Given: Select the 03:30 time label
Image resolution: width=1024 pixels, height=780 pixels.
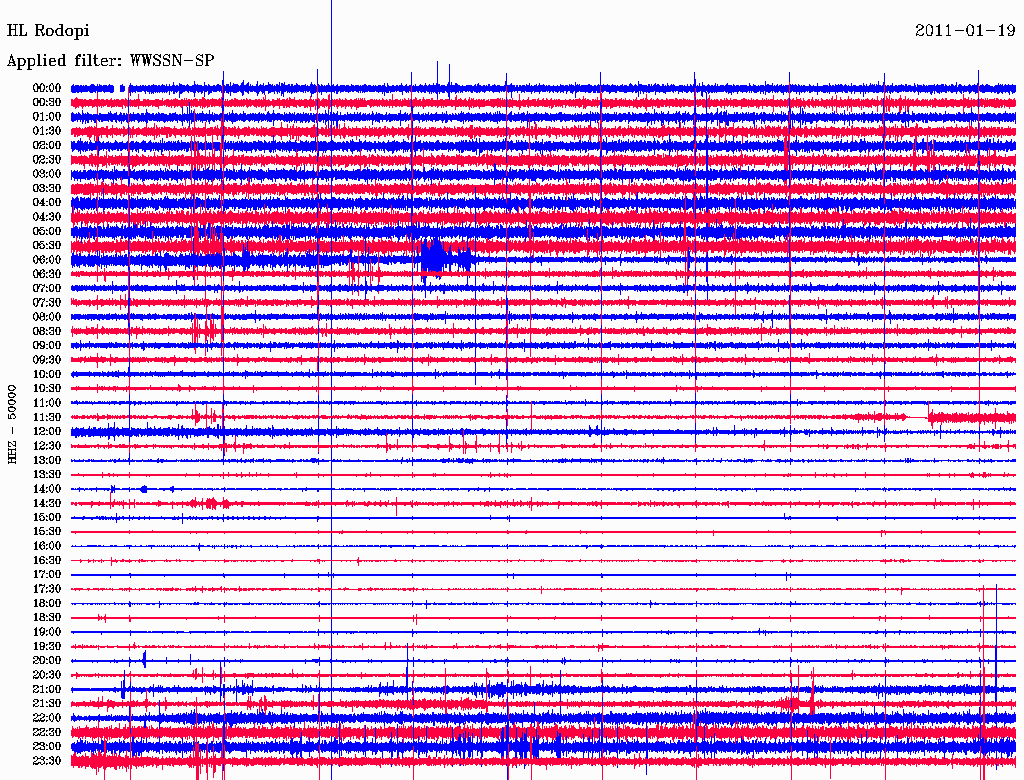Looking at the screenshot, I should (47, 188).
